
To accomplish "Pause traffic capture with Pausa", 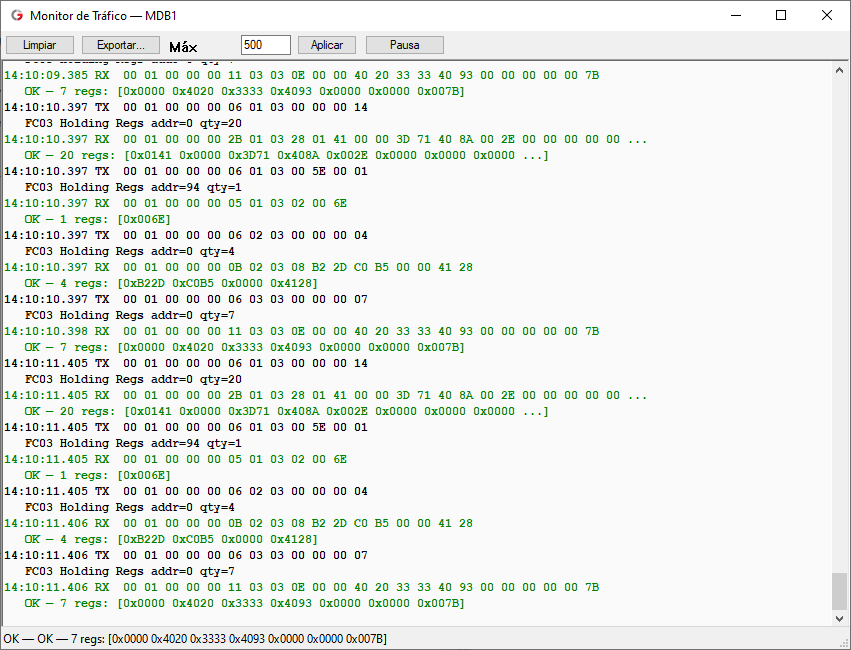I will [404, 45].
